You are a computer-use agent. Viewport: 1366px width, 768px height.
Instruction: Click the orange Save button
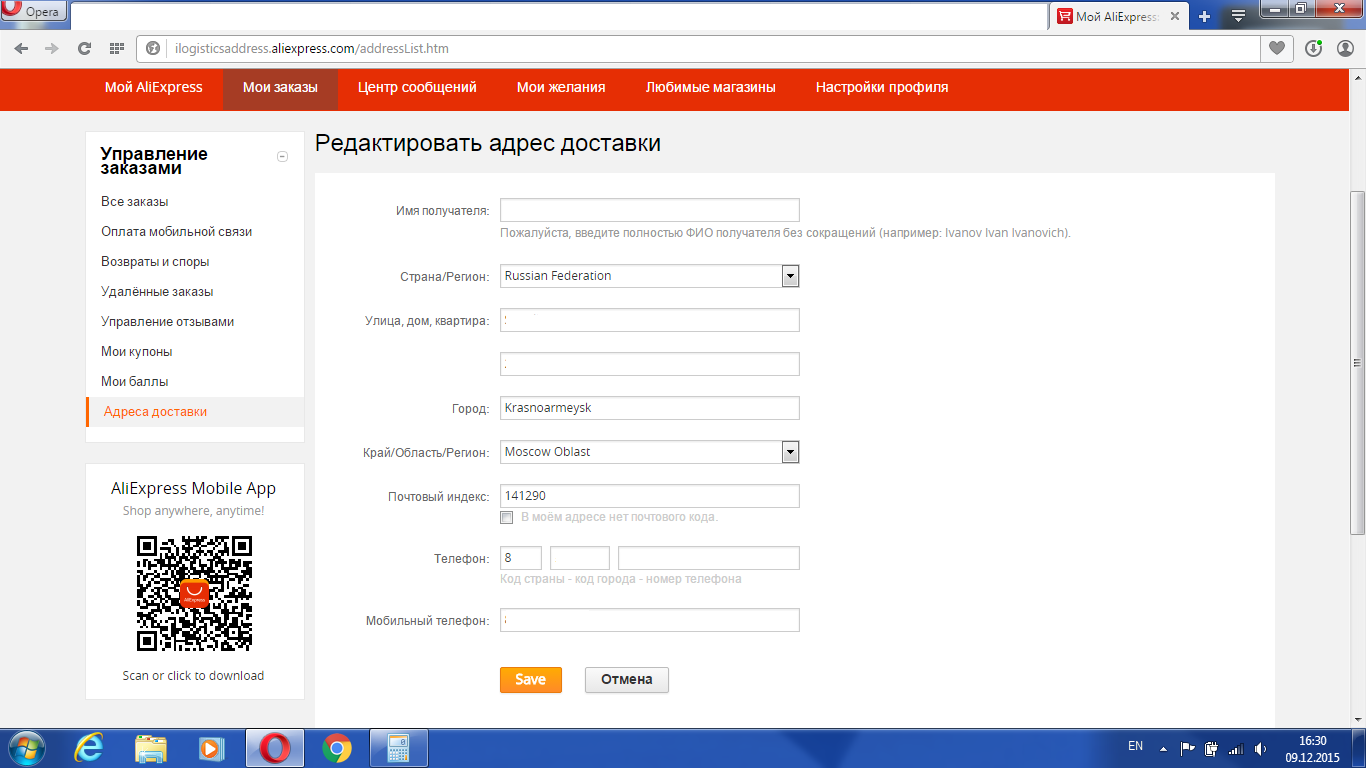pos(531,680)
